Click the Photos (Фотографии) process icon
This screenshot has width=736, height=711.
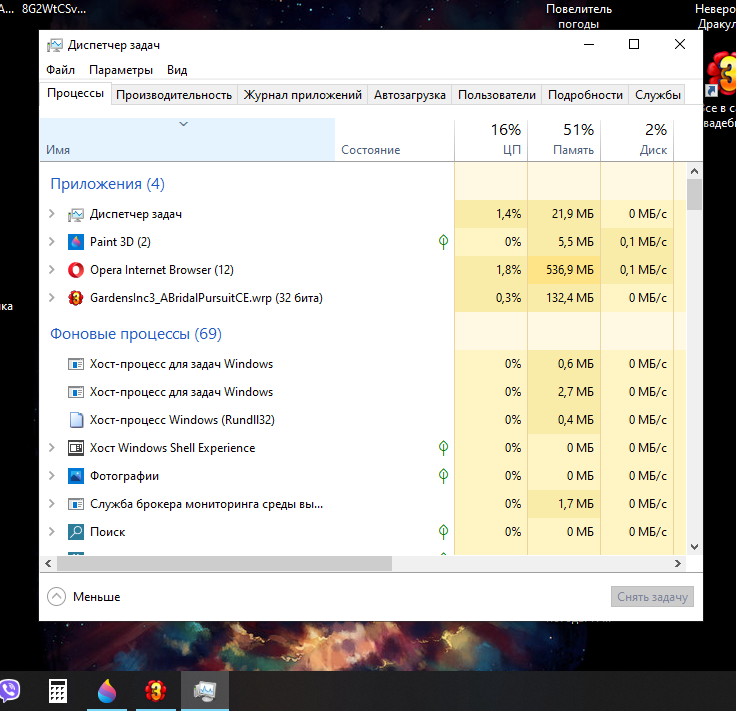coord(77,476)
